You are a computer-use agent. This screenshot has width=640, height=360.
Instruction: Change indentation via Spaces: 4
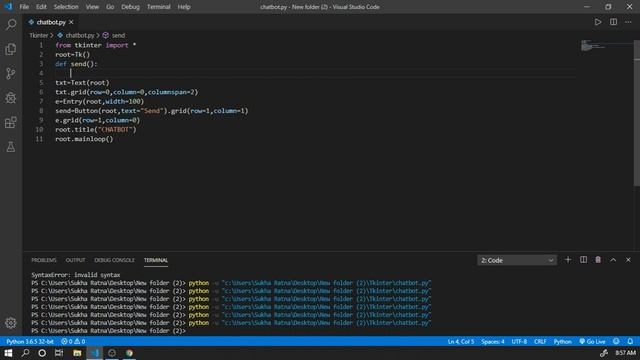493,341
